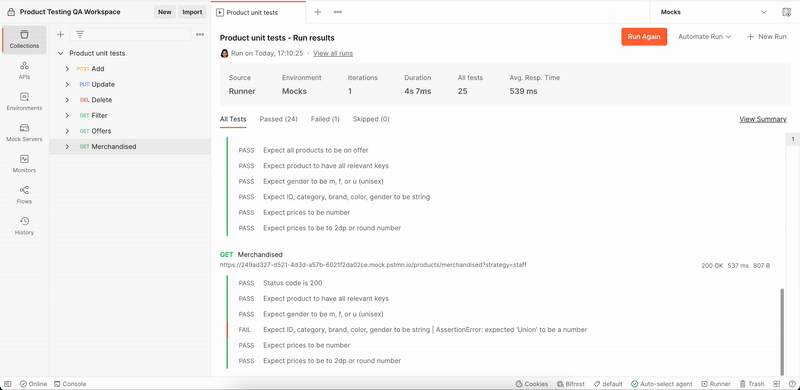
Task: Open Cookies manager in status bar
Action: click(532, 384)
